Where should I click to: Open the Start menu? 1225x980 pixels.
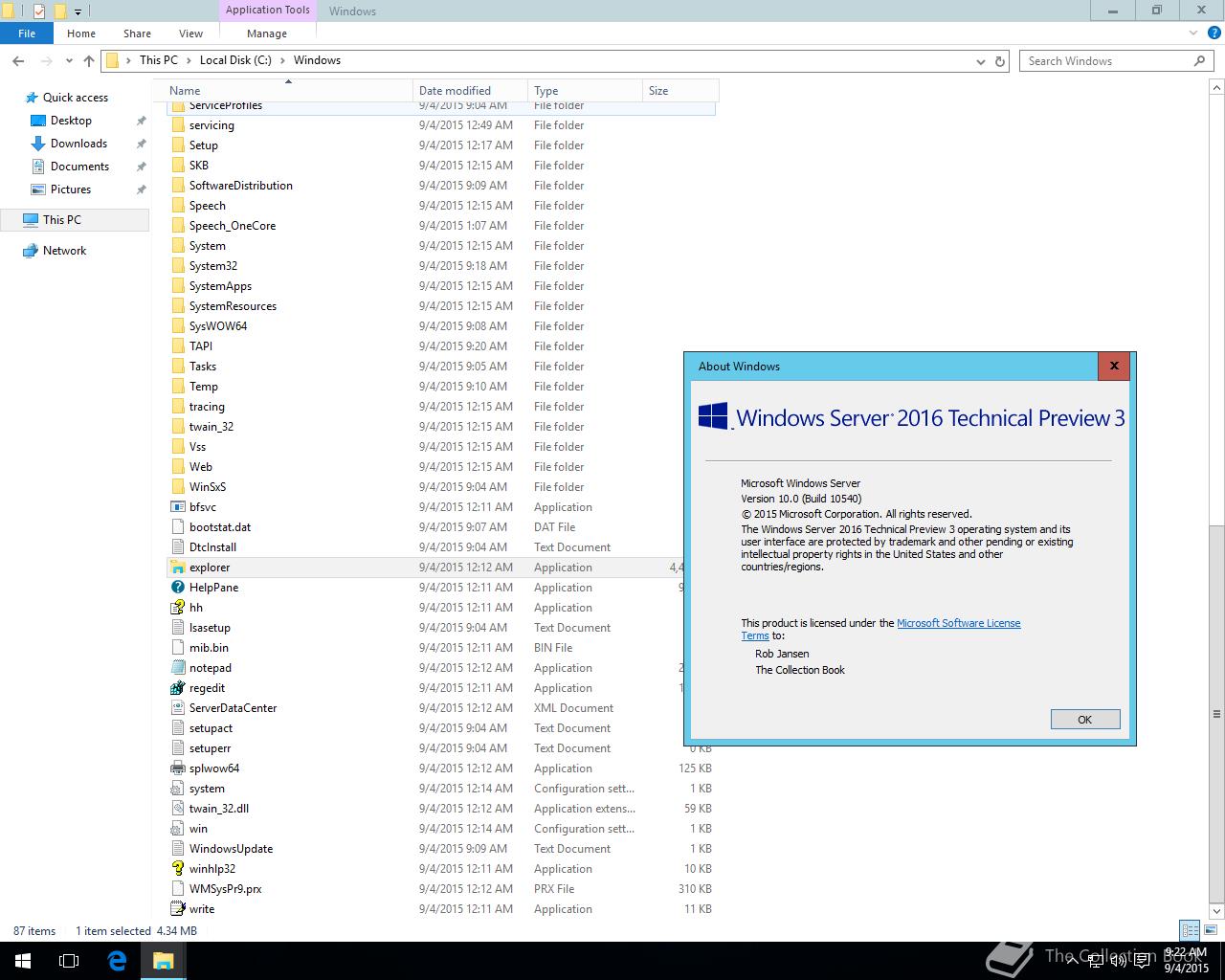(22, 961)
